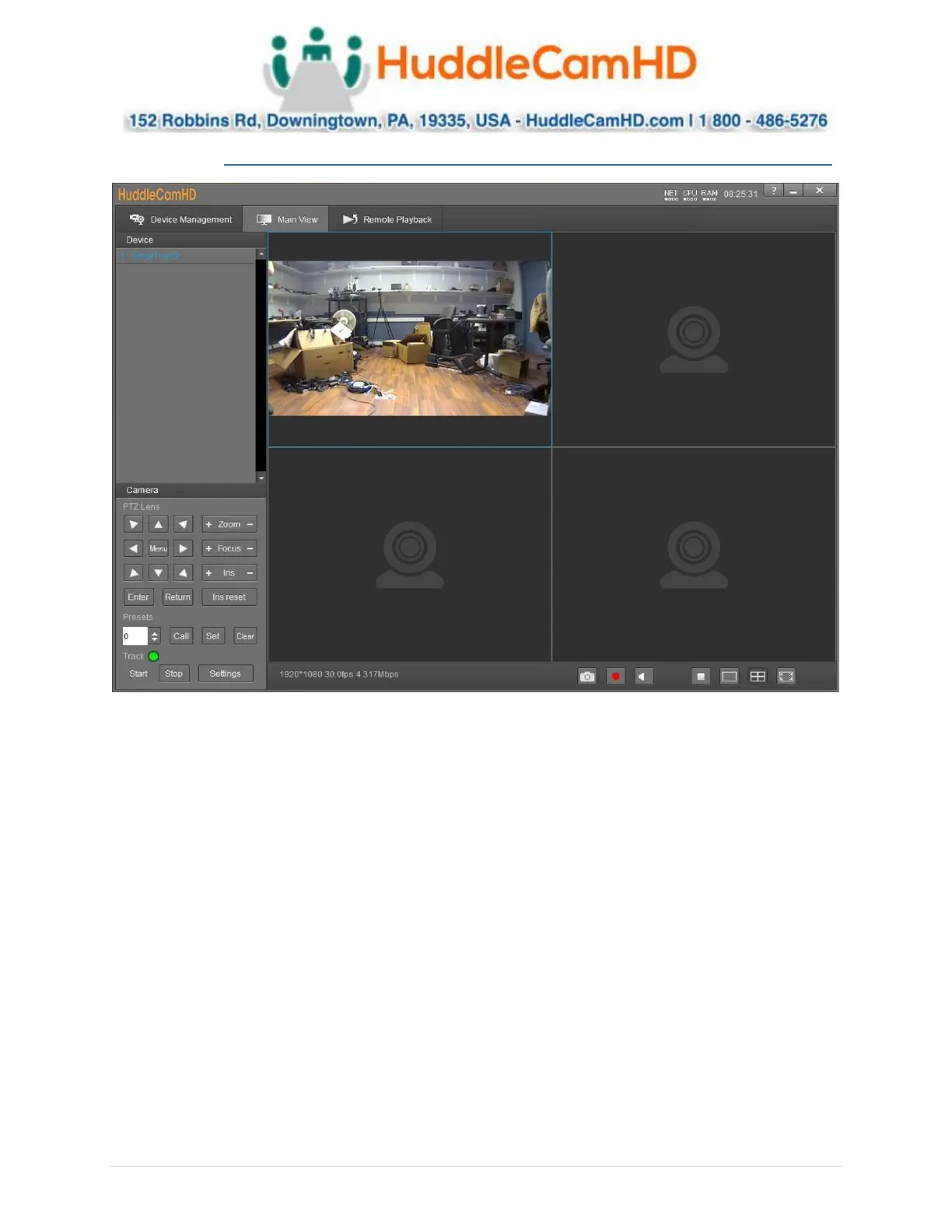Click the CPU usage indicator
This screenshot has width=952, height=1232.
(x=690, y=194)
